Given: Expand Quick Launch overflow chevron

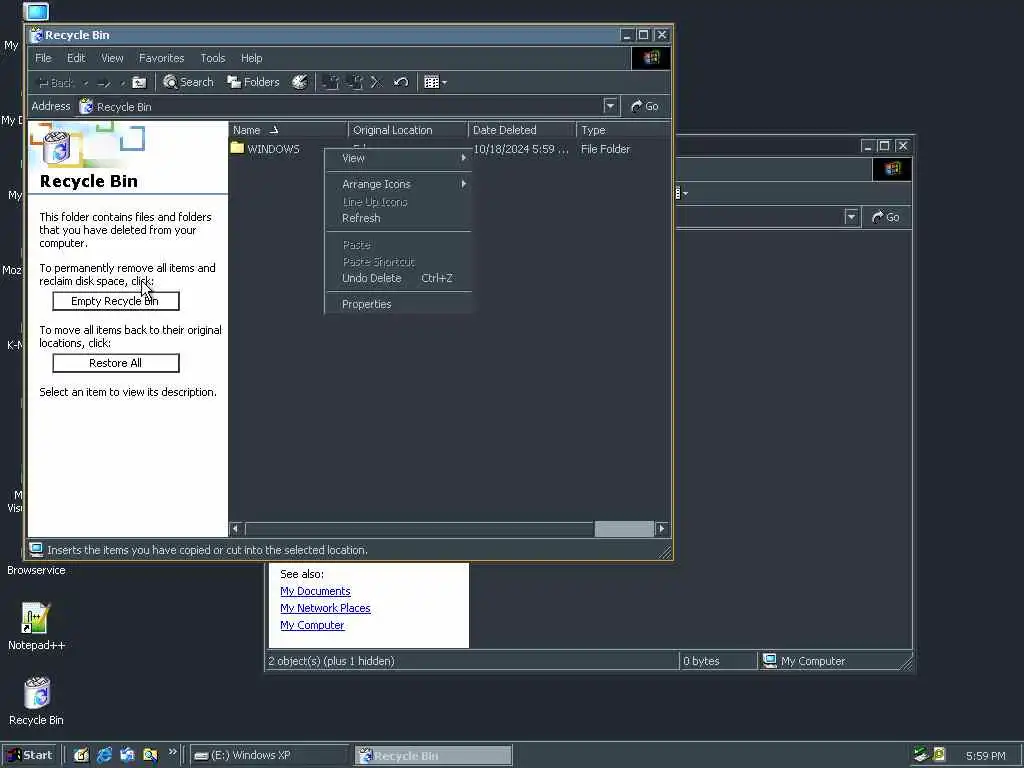Looking at the screenshot, I should (x=172, y=752).
